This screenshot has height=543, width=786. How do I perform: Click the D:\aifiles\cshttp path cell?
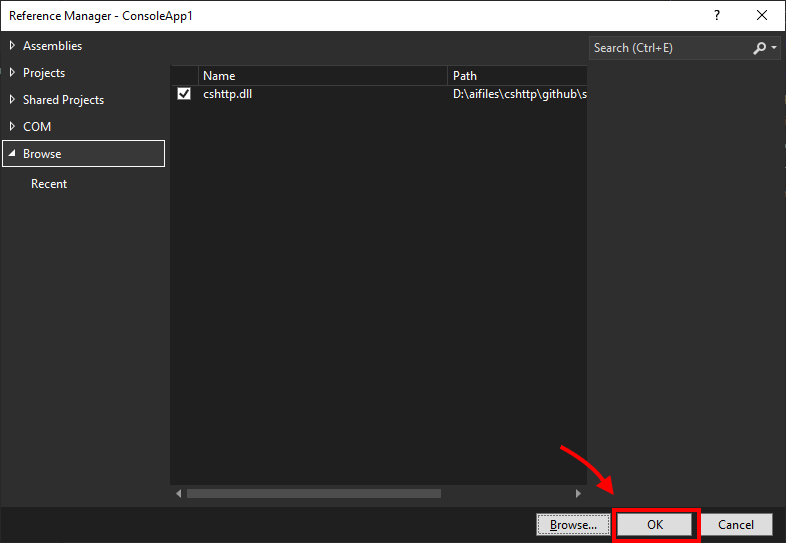[x=520, y=94]
